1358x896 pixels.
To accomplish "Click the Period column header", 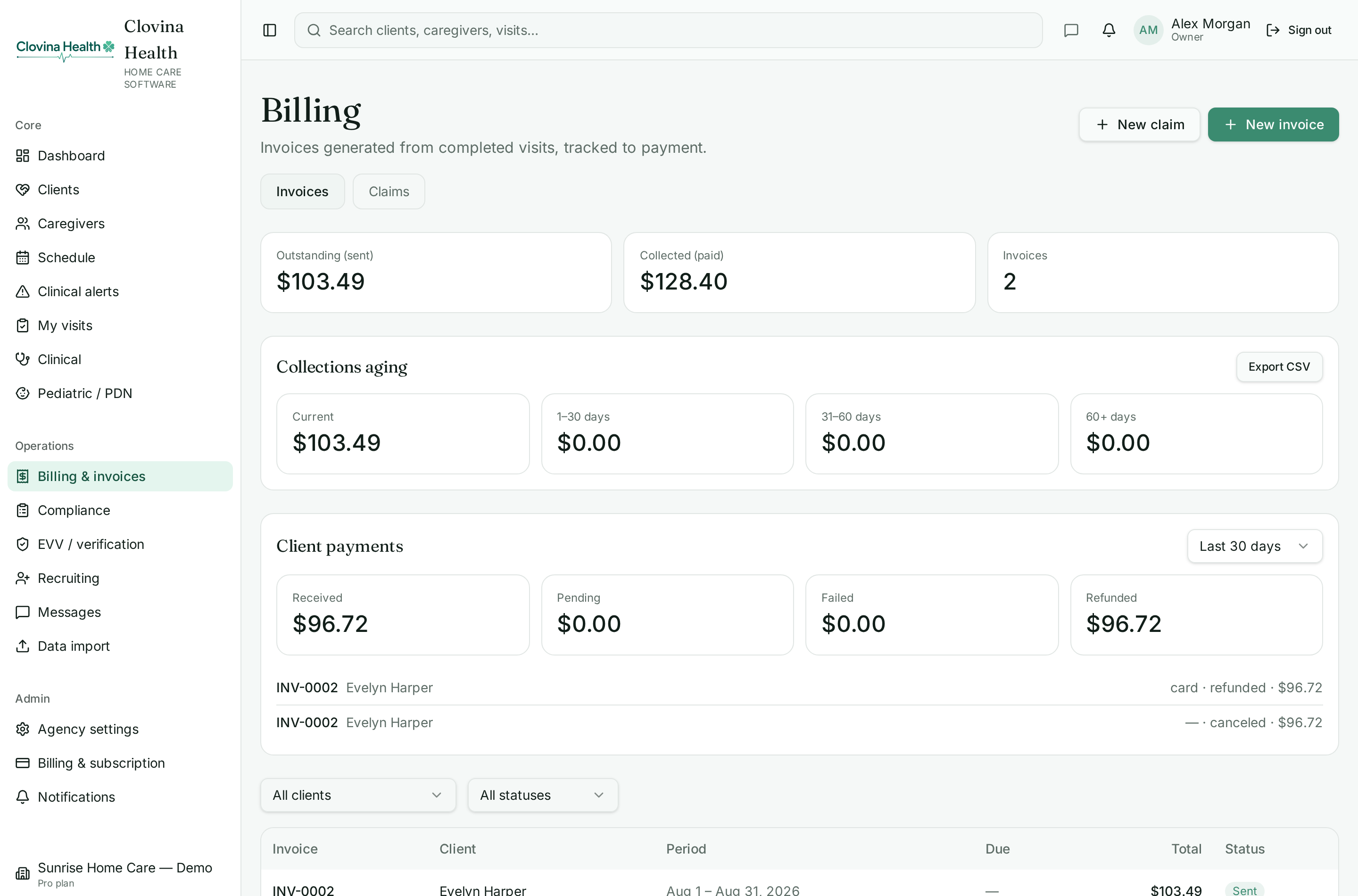I will [686, 848].
